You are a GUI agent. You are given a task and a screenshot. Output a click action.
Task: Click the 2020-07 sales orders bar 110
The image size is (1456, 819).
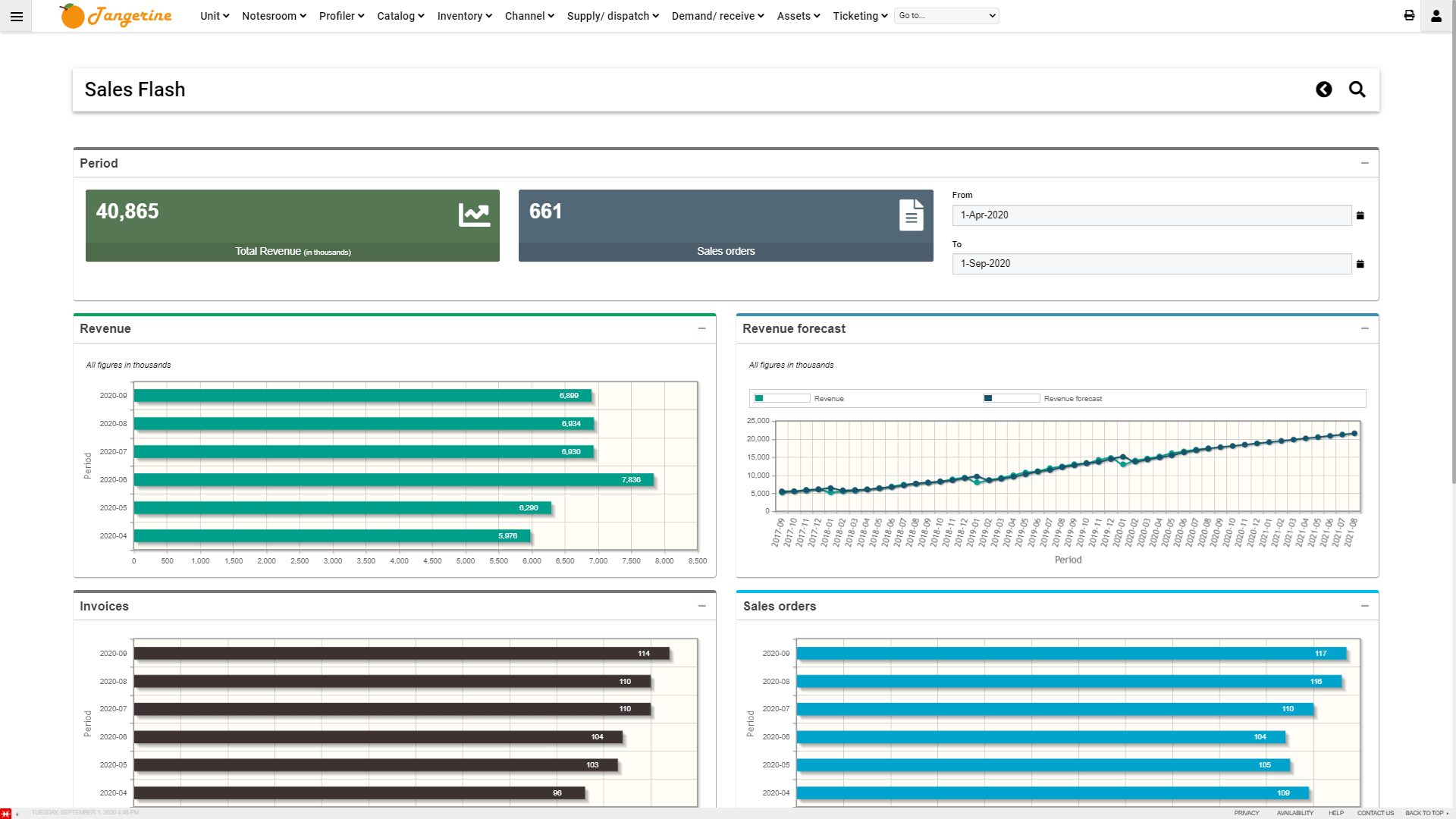1055,709
